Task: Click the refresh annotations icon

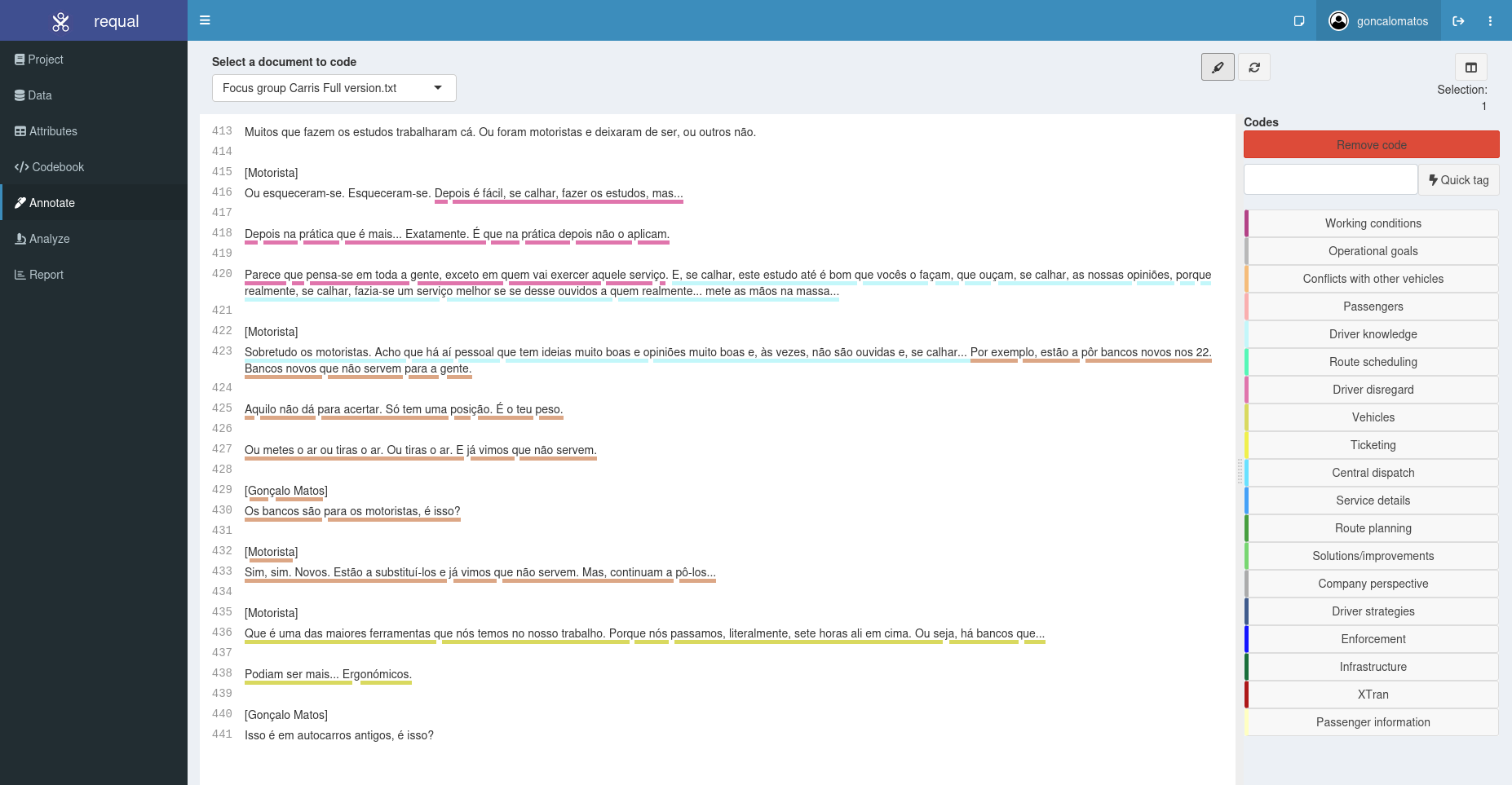Action: tap(1254, 67)
